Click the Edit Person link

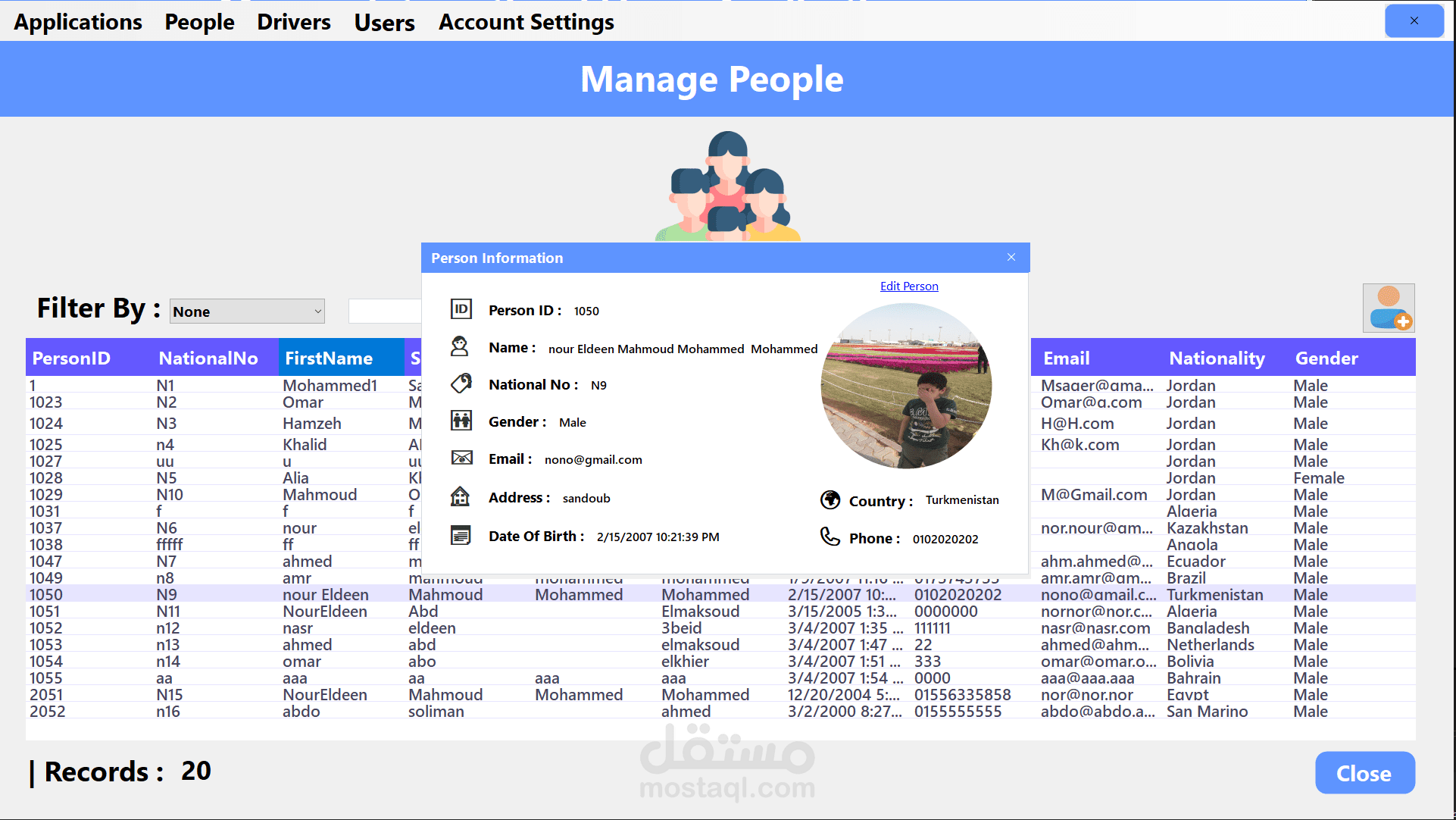click(x=908, y=286)
